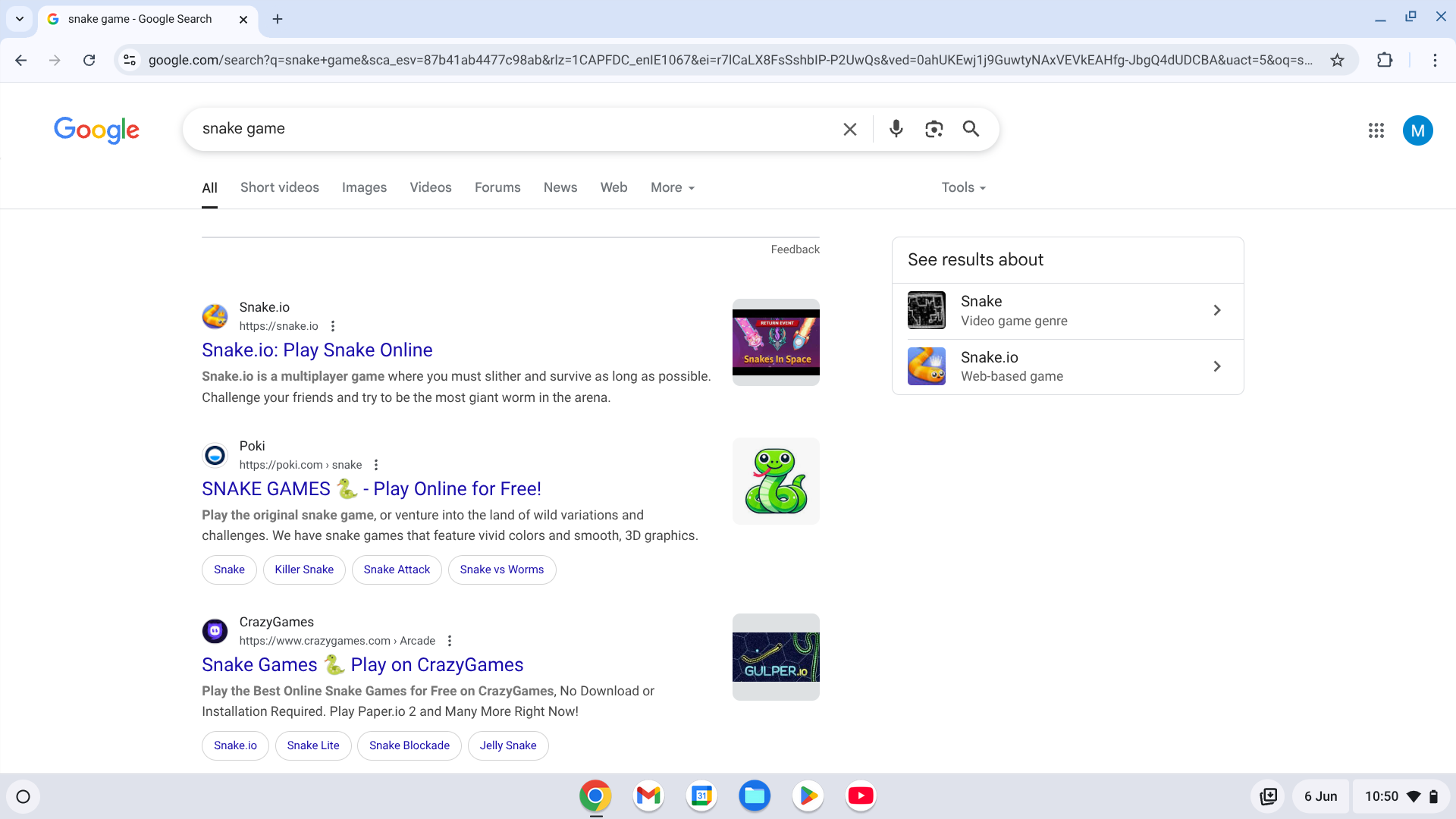Switch to the News tab

(560, 187)
